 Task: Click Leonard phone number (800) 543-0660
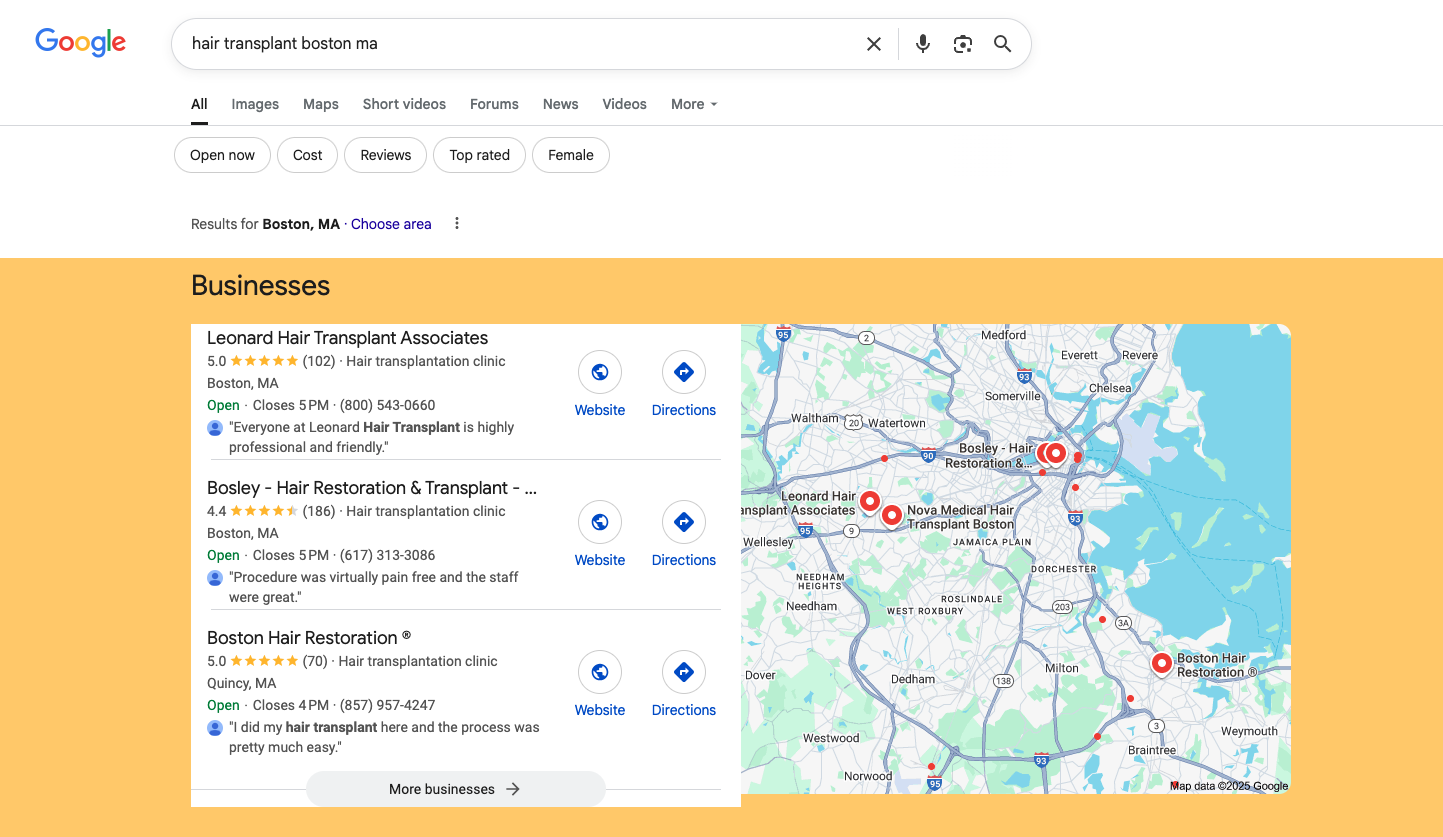pos(388,405)
